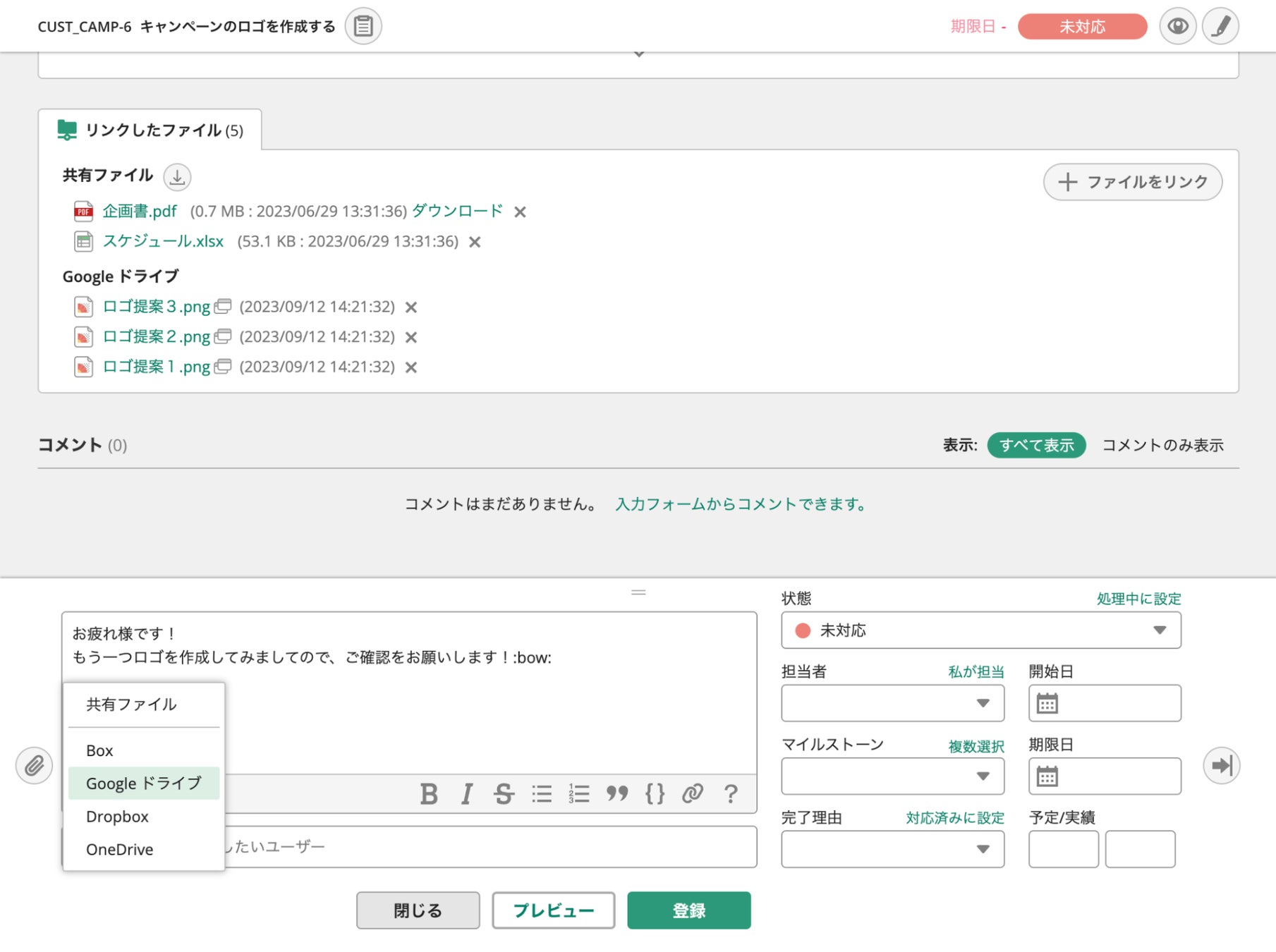The width and height of the screenshot is (1276, 952).
Task: Open ロゴ提案２.png file link
Action: pyautogui.click(x=157, y=337)
